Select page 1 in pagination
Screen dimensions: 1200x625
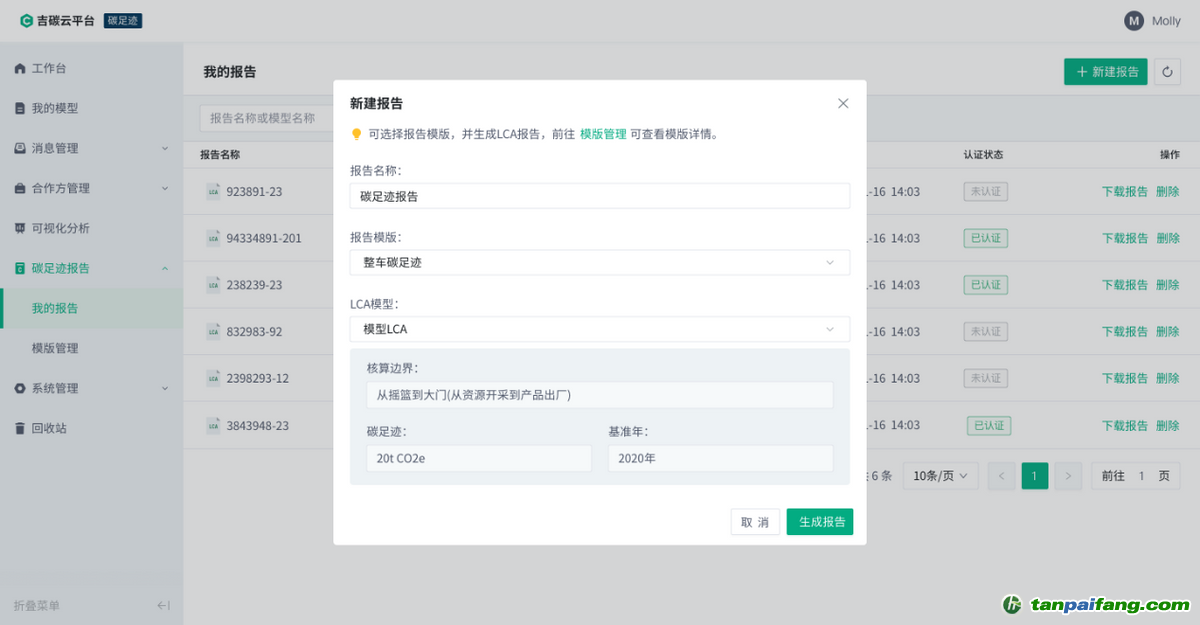[1035, 476]
